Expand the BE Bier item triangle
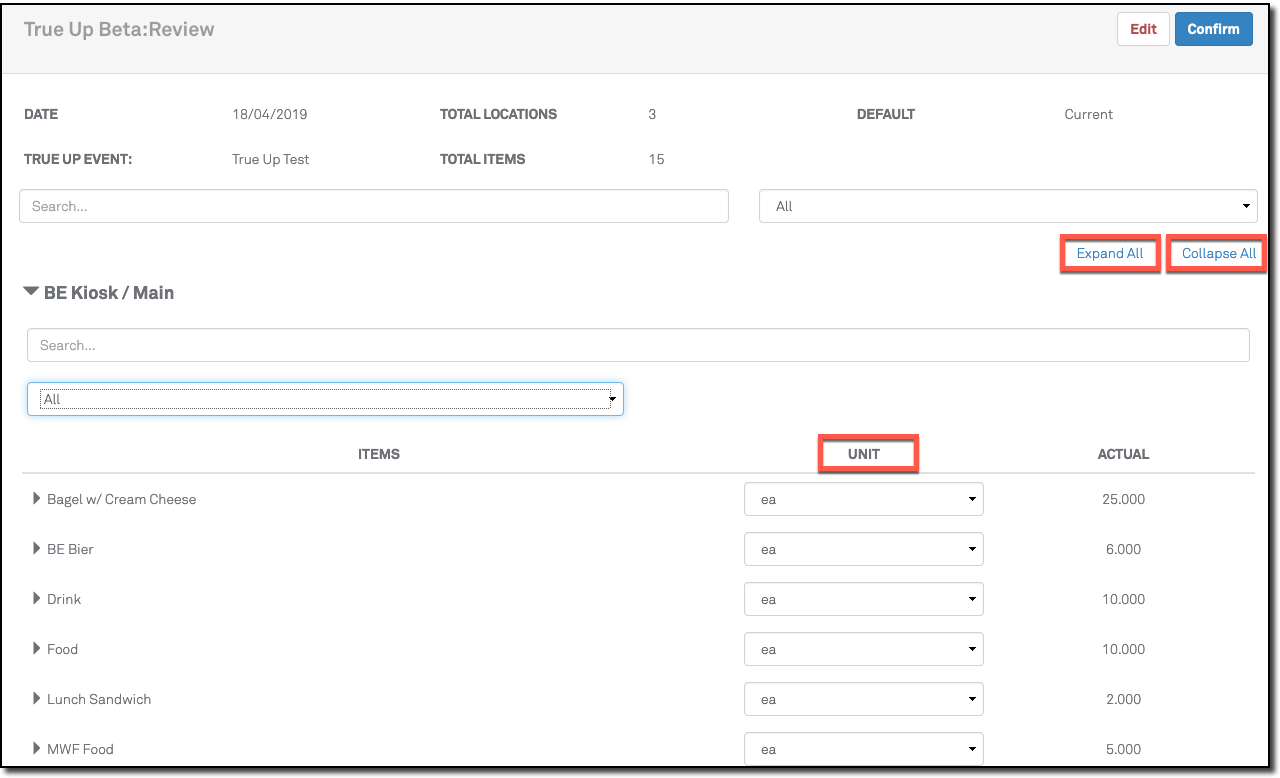Image resolution: width=1280 pixels, height=778 pixels. coord(37,549)
